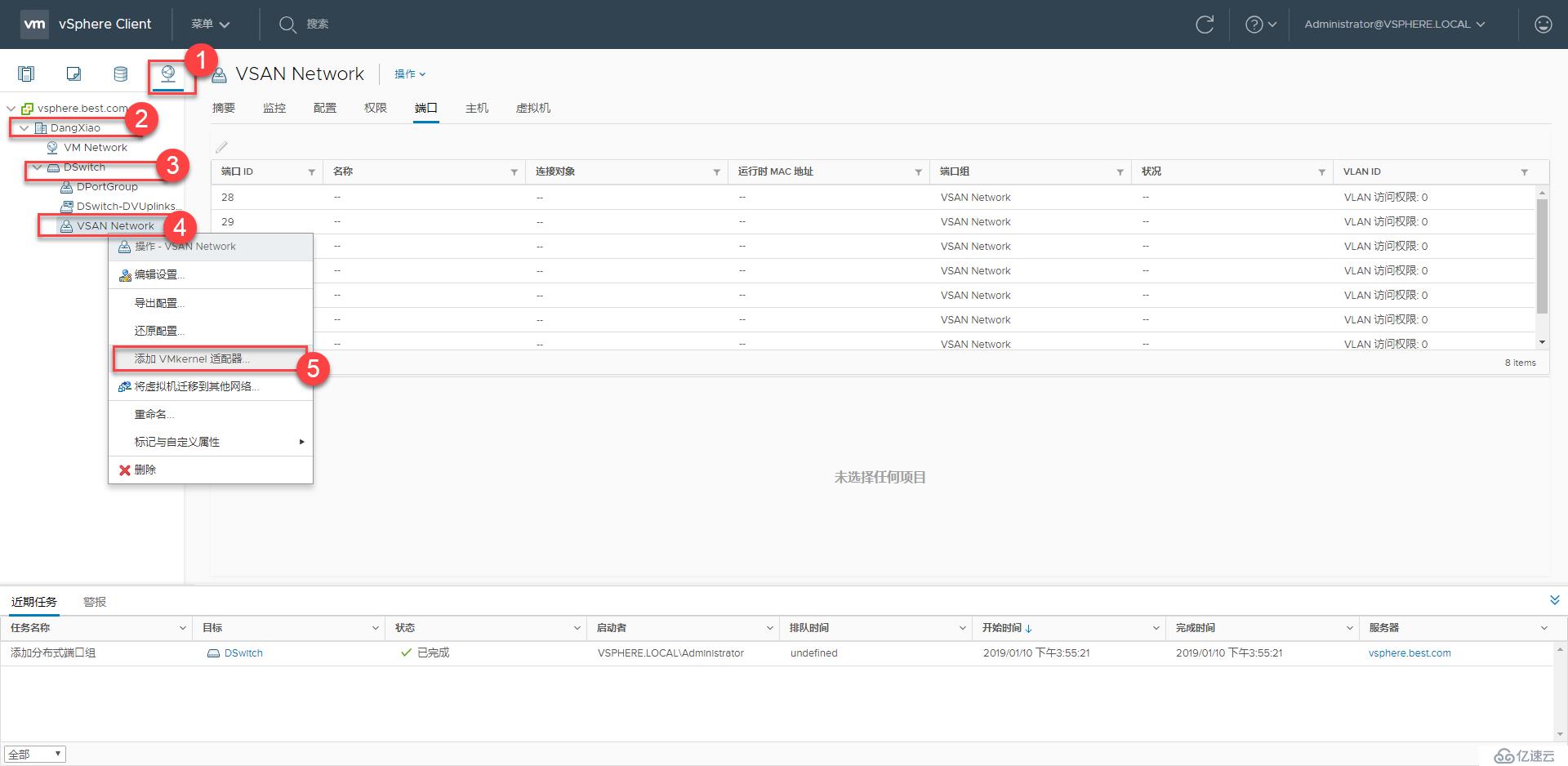
Task: Choose 编辑设置 from context menu
Action: click(211, 275)
